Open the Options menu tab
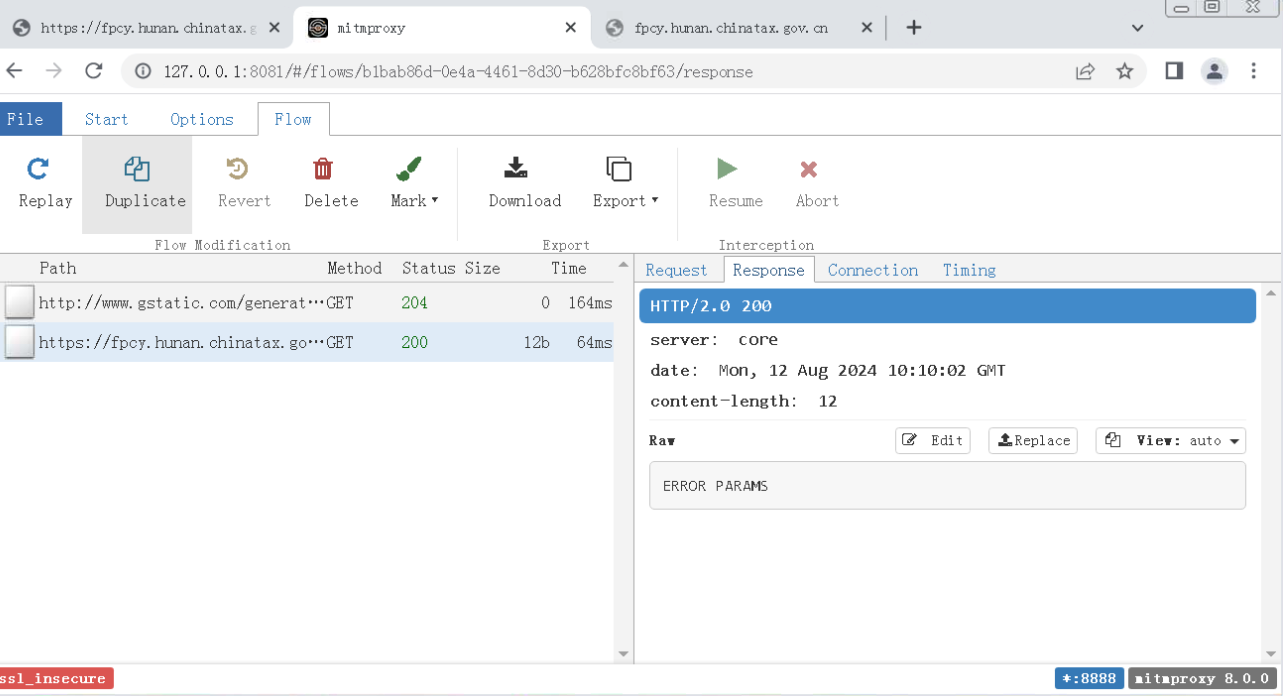Screen dimensions: 1283x696 [202, 119]
